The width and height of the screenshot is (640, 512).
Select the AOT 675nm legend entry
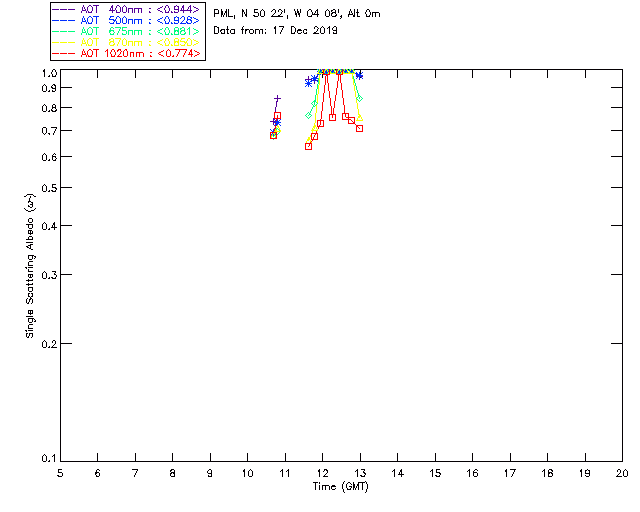pos(126,31)
